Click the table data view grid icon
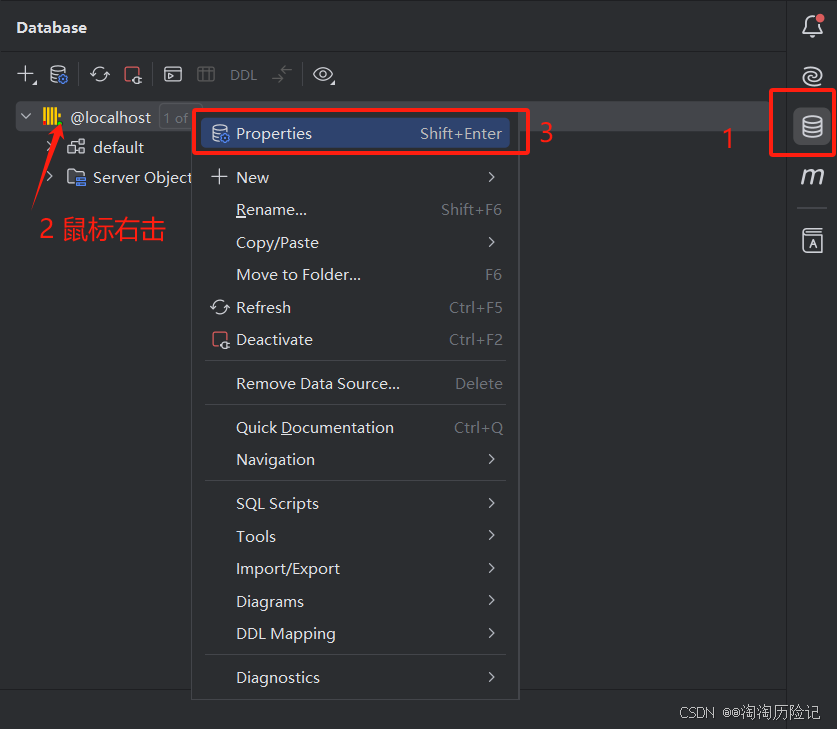 (206, 74)
